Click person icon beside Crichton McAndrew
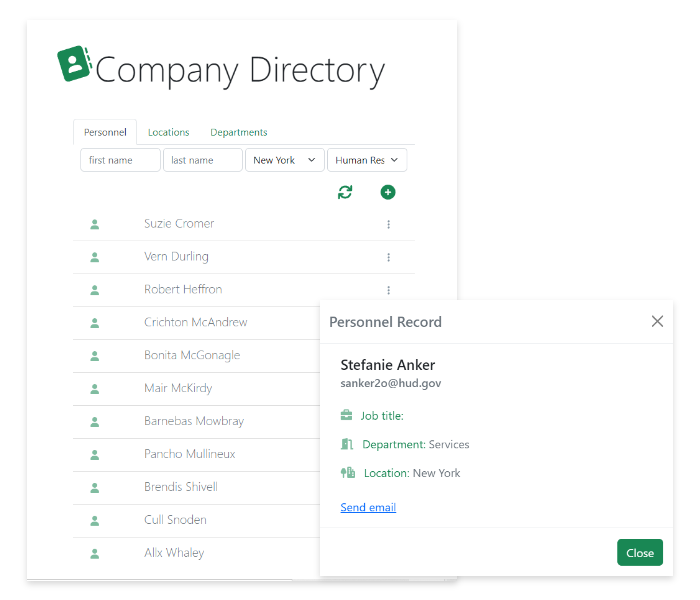 [95, 323]
